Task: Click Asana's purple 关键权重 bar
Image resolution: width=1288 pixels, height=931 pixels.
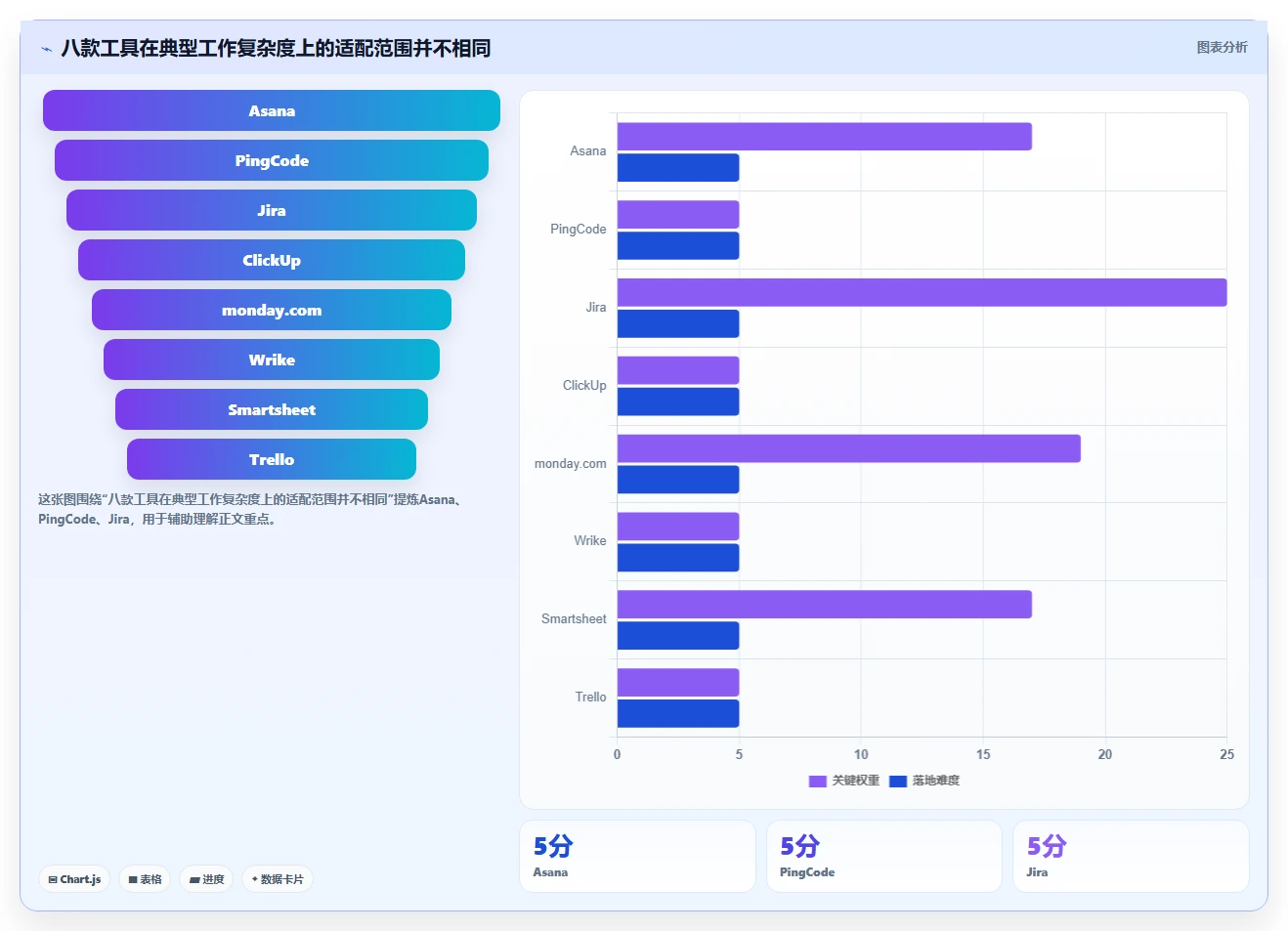Action: click(x=824, y=137)
